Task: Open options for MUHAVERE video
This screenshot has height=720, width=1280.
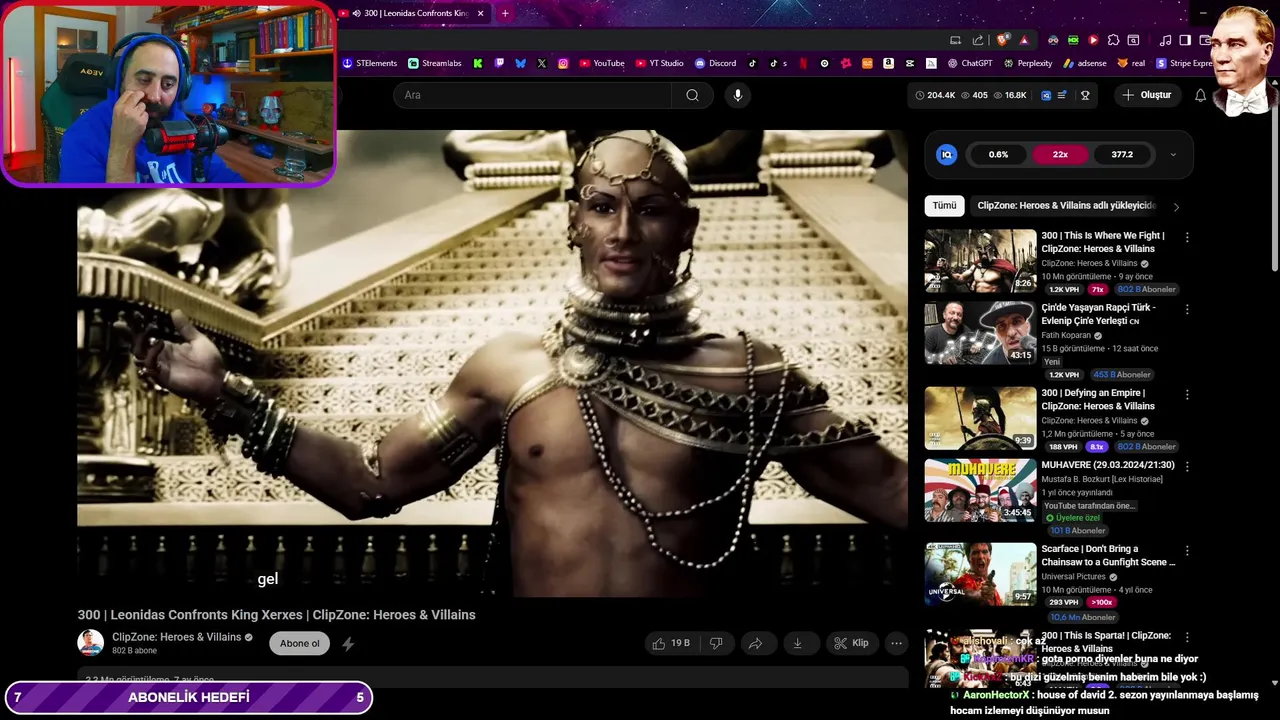Action: (x=1187, y=467)
